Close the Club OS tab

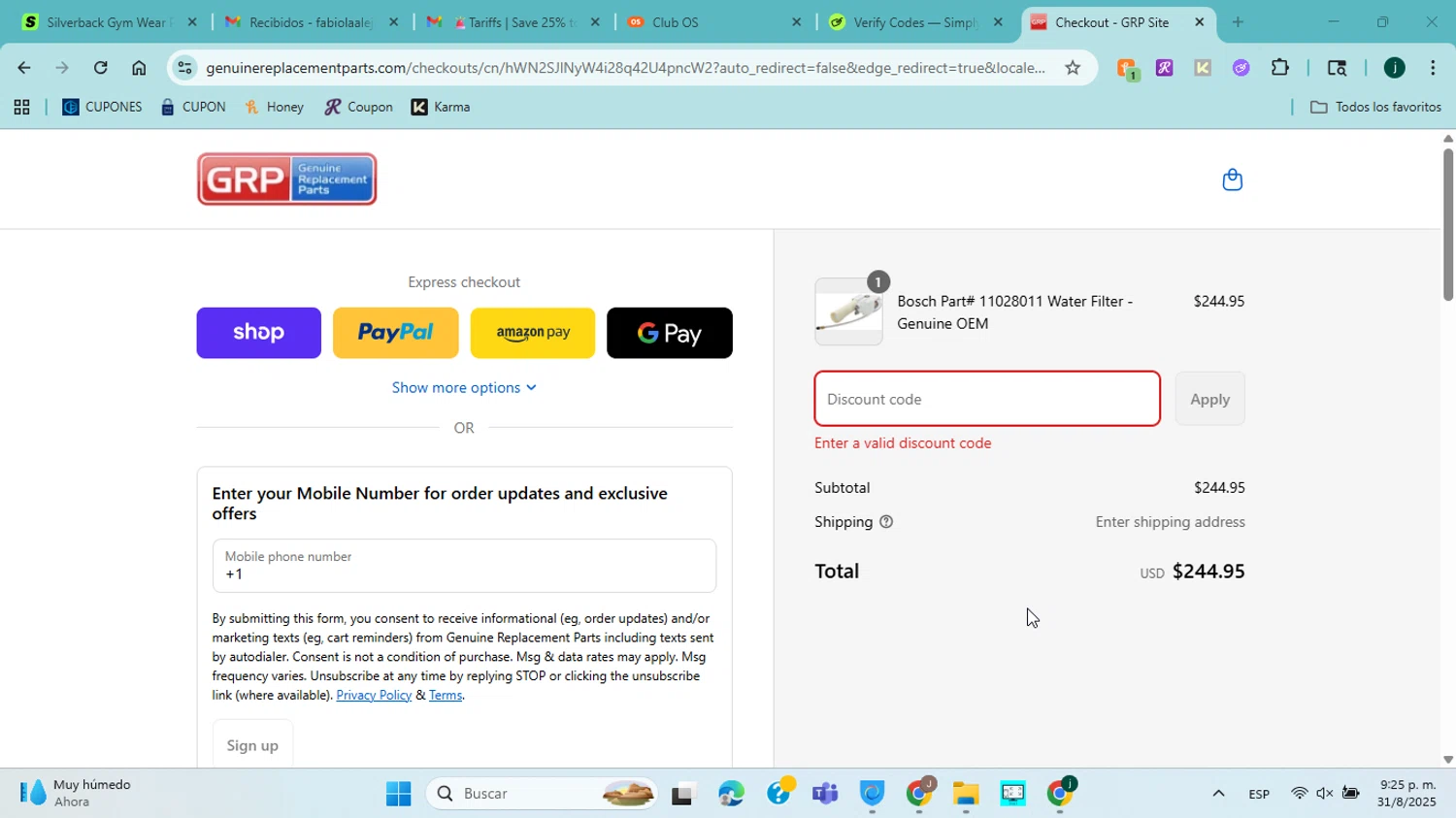796,22
